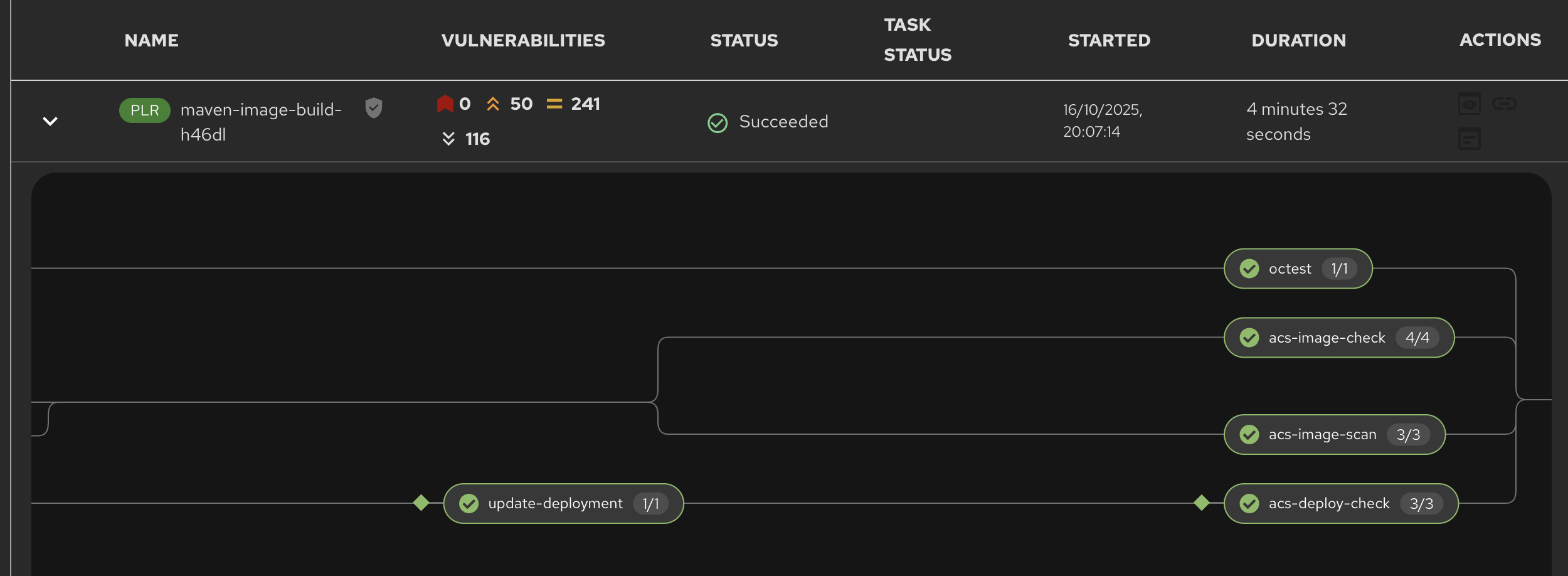The image size is (1568, 576).
Task: Open the maven-image-build-h46dl pipeline run link
Action: [x=261, y=120]
